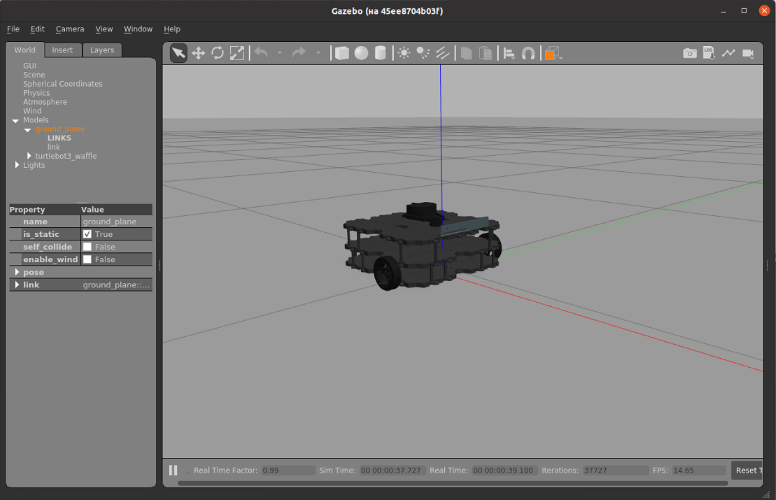Expand the pose property

(16, 272)
